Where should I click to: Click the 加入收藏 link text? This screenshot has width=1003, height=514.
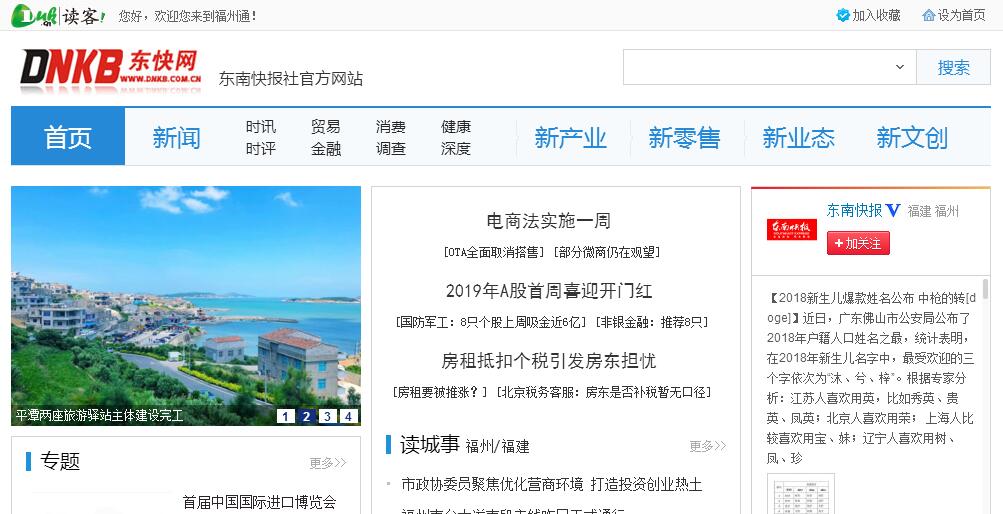(876, 15)
